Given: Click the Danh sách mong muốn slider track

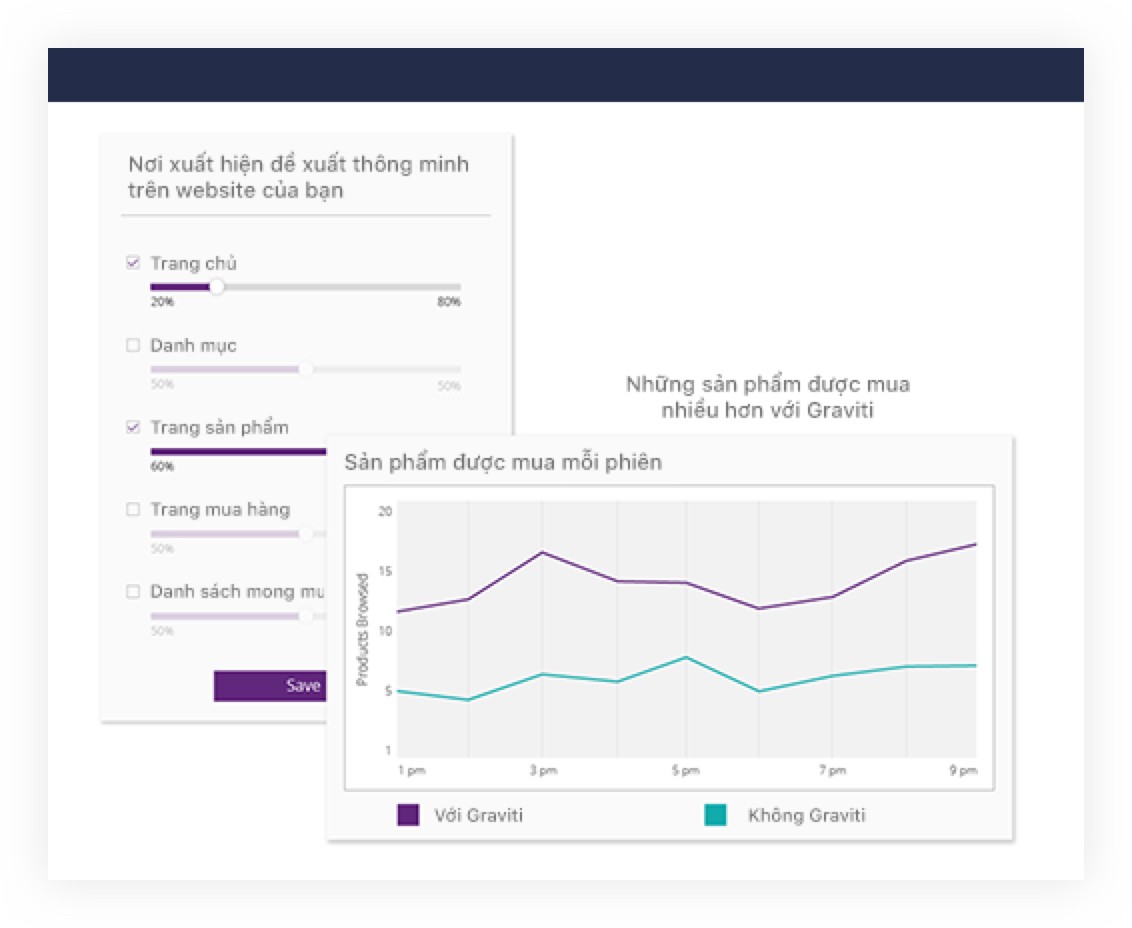Looking at the screenshot, I should click(x=238, y=616).
